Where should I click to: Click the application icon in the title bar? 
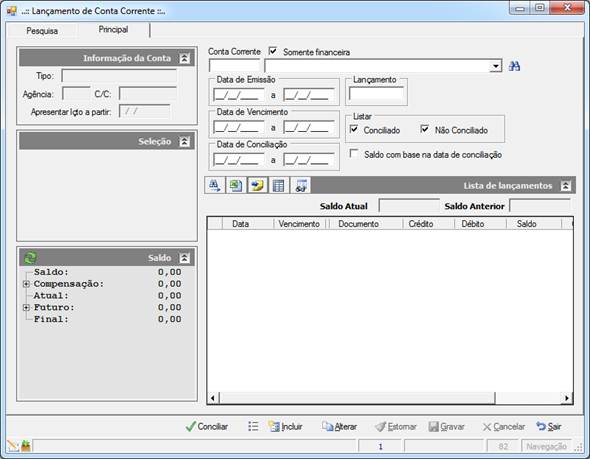pos(12,11)
